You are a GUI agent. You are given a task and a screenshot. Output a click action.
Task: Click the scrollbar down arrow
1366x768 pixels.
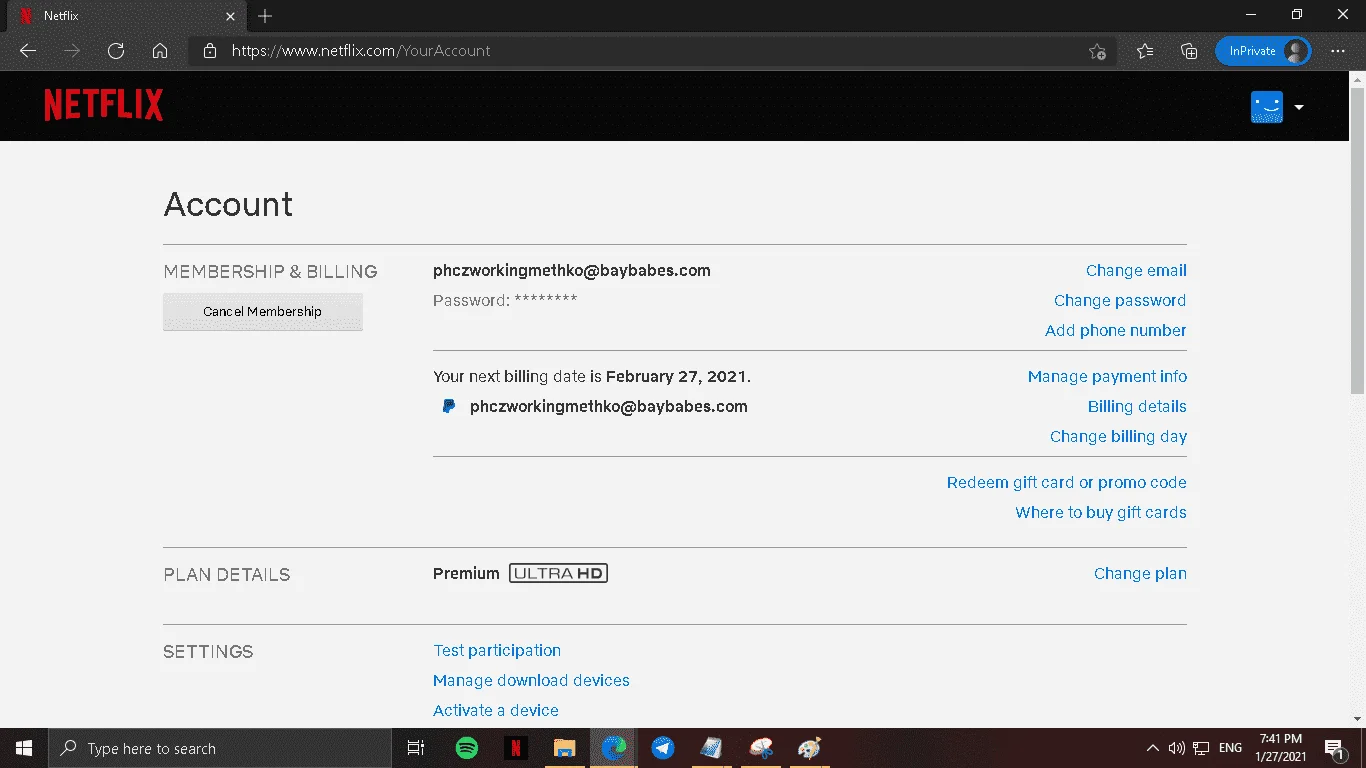pyautogui.click(x=1357, y=718)
